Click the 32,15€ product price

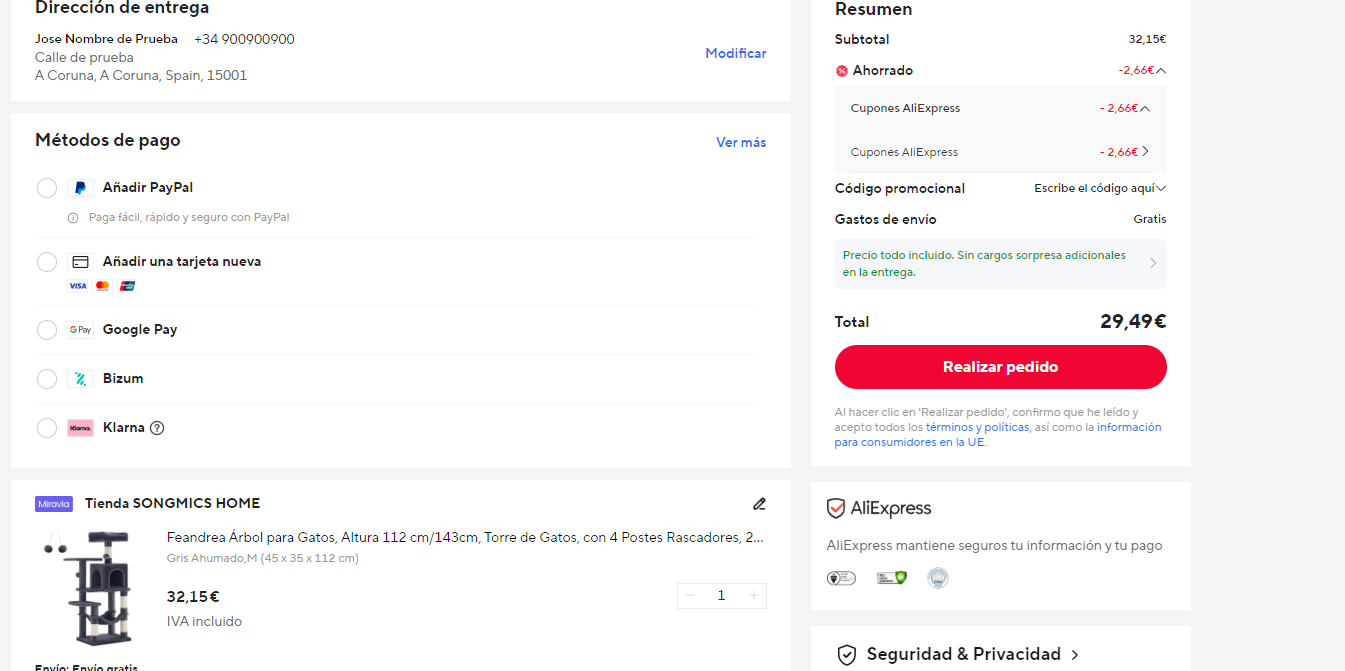(x=193, y=597)
